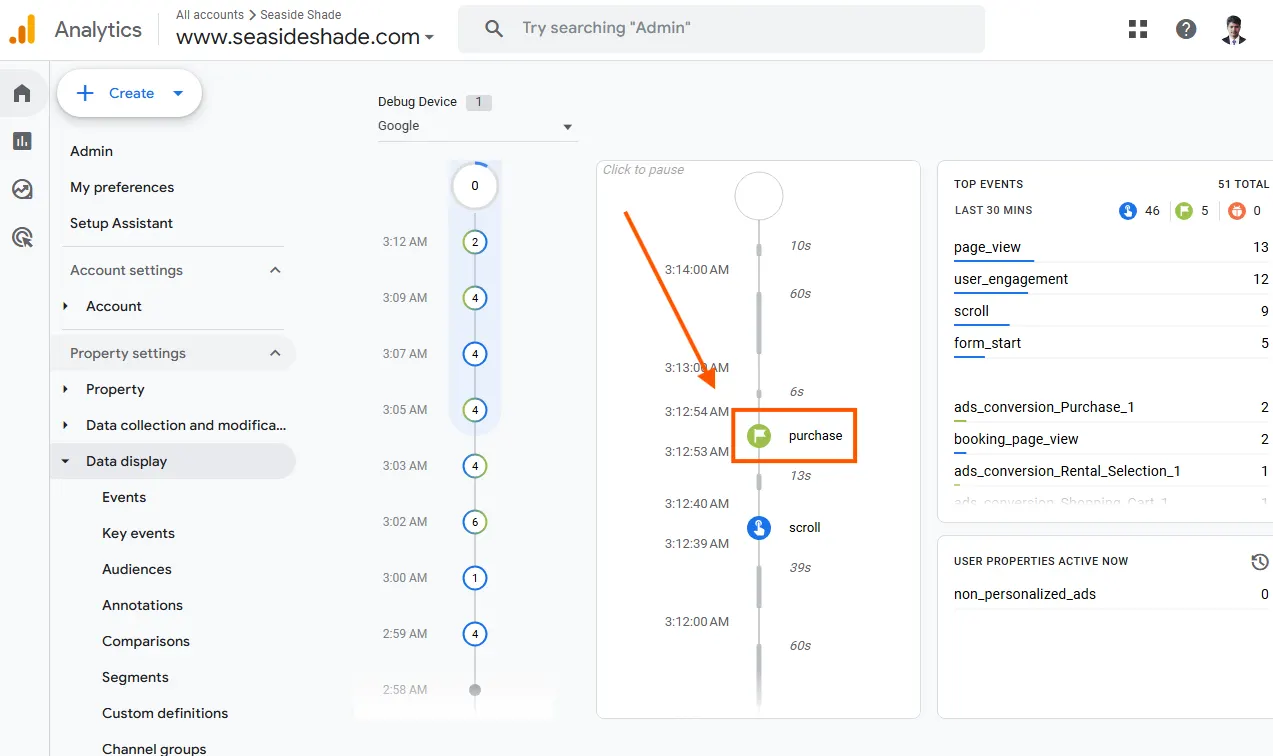Open the Home icon in left rail
This screenshot has height=756, width=1273.
[x=22, y=93]
